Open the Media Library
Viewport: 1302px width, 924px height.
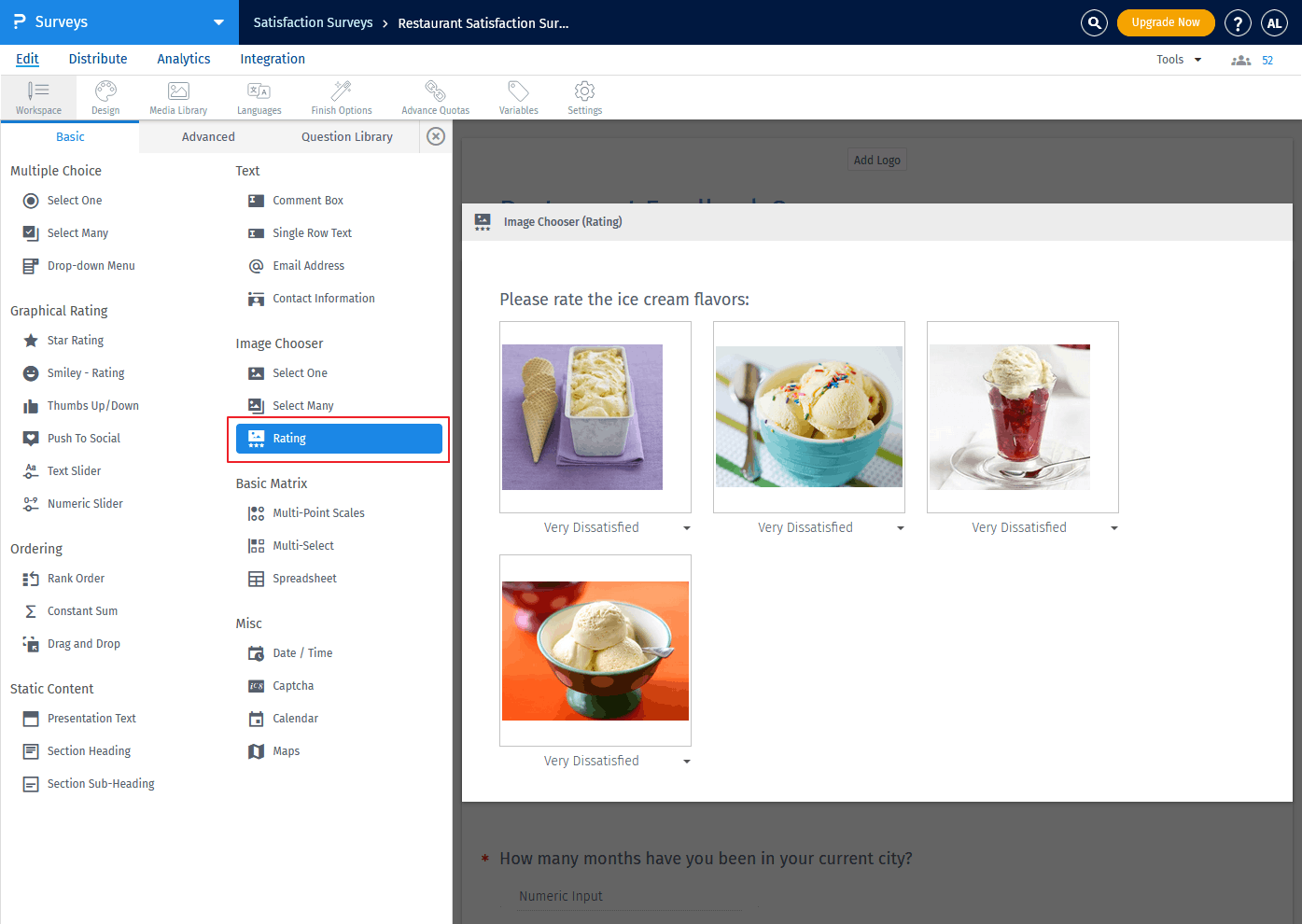[177, 96]
